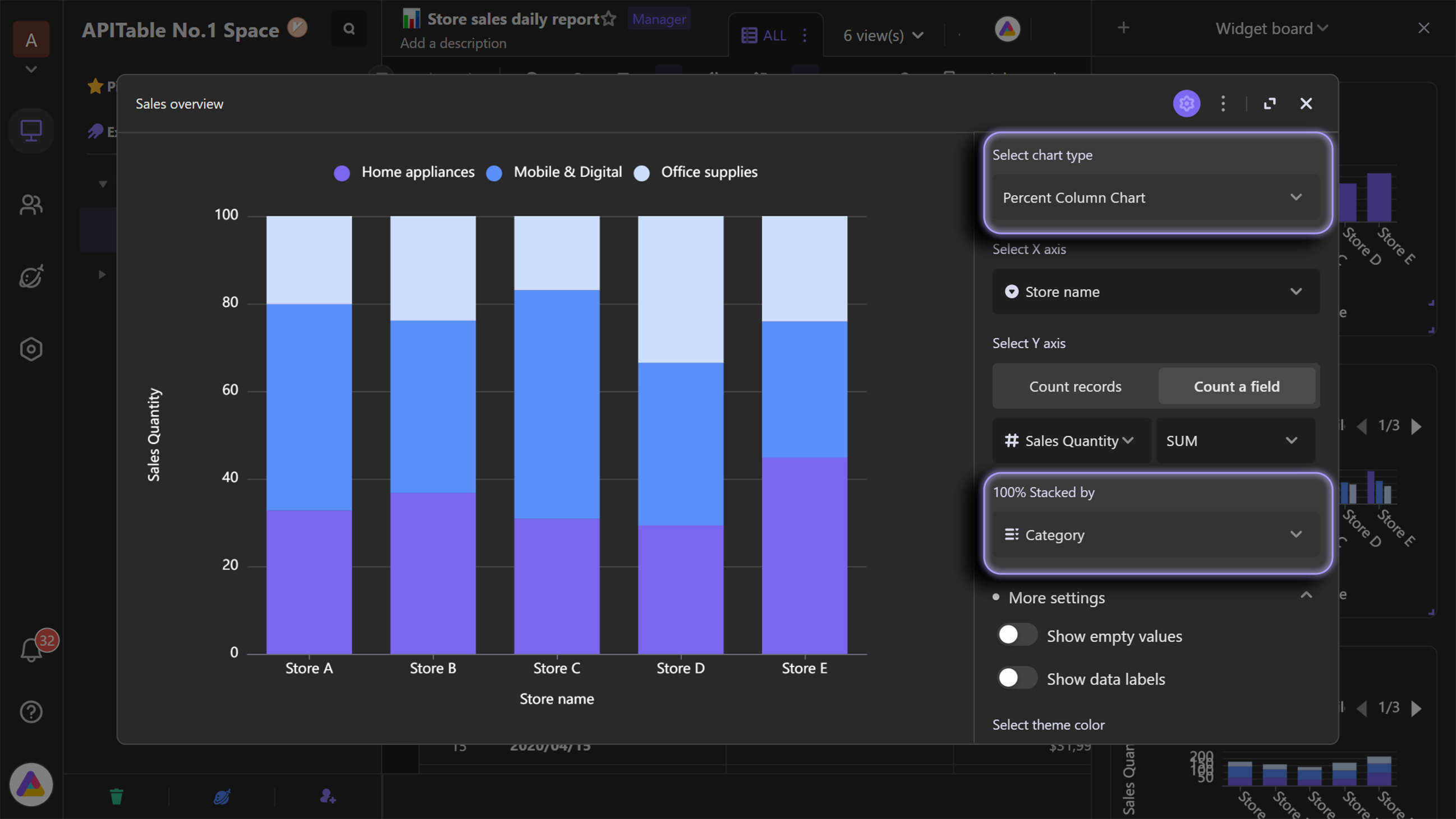Expand the Select chart type dropdown
This screenshot has height=819, width=1456.
point(1153,197)
